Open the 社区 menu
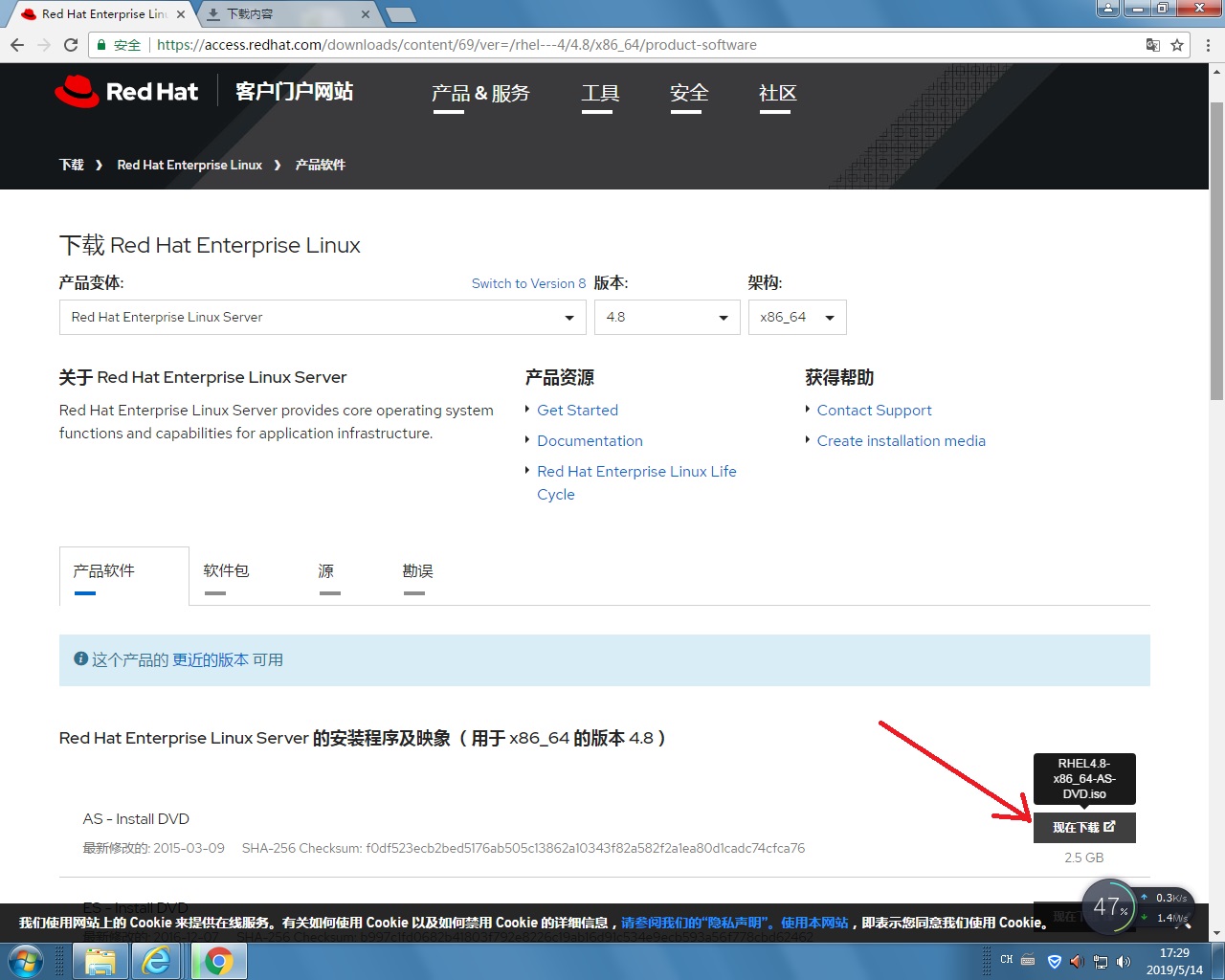The image size is (1225, 980). pyautogui.click(x=777, y=93)
